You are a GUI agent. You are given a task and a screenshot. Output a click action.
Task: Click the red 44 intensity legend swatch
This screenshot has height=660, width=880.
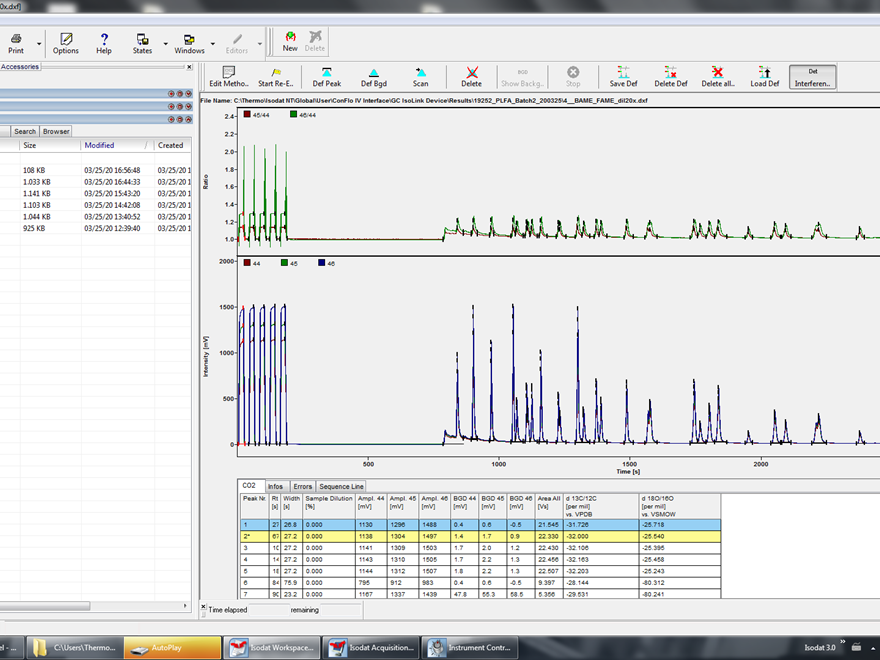click(x=247, y=263)
